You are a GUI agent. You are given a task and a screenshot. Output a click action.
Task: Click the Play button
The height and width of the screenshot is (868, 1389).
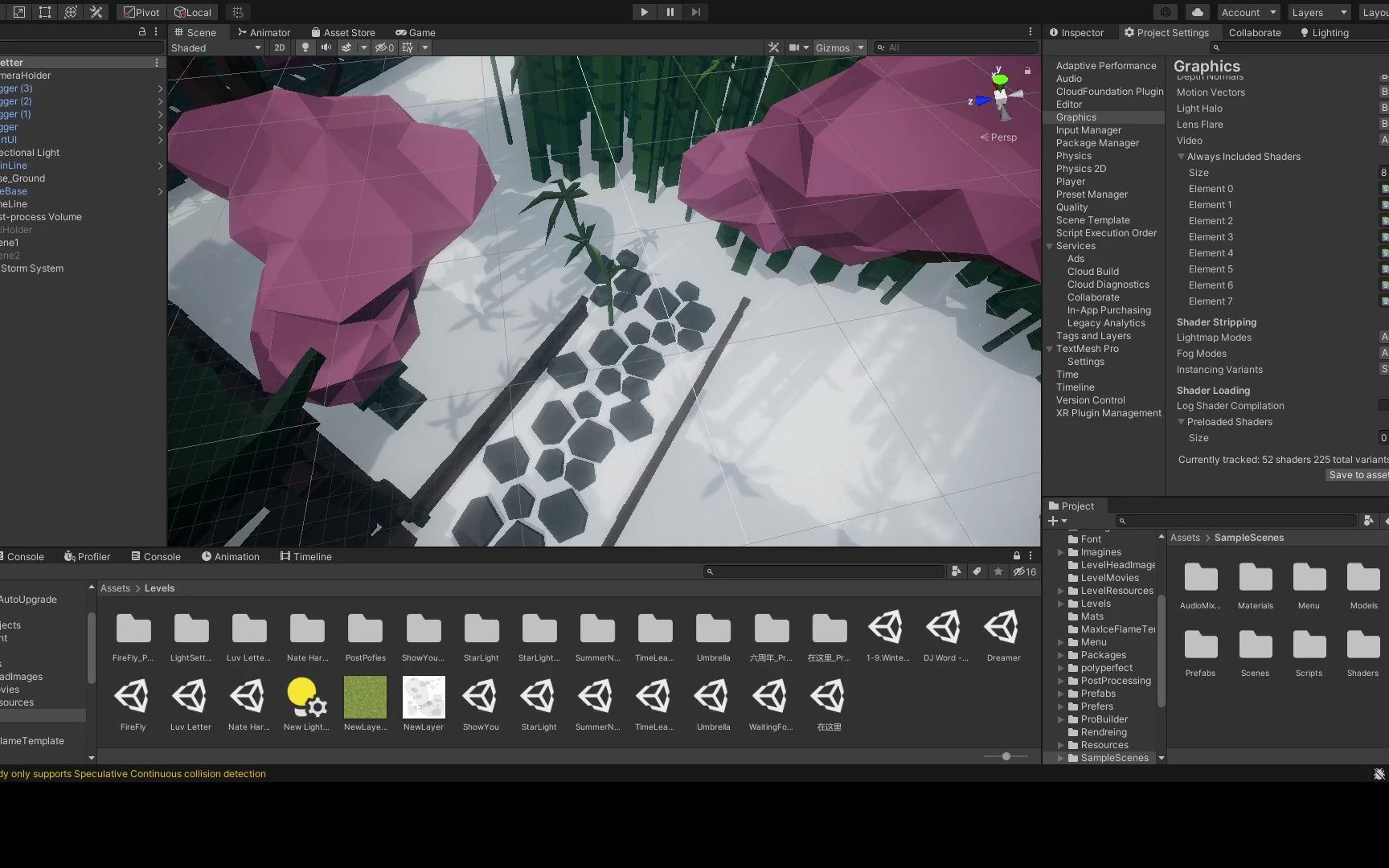pos(644,12)
